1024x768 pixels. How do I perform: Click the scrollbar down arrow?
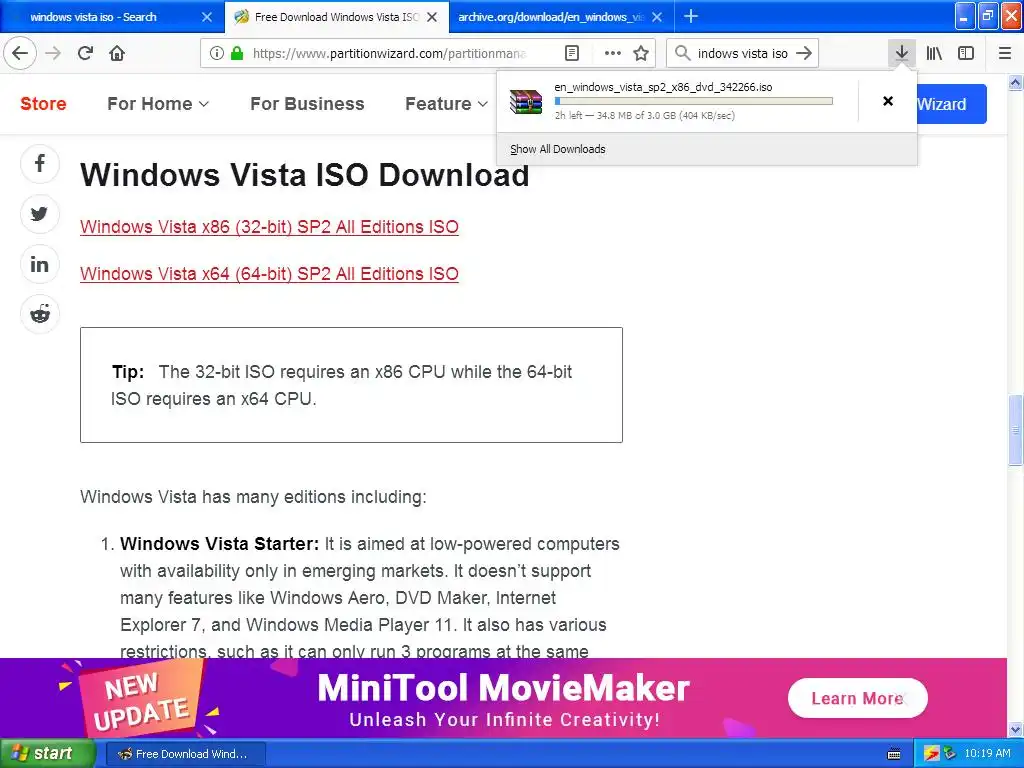pyautogui.click(x=1015, y=729)
